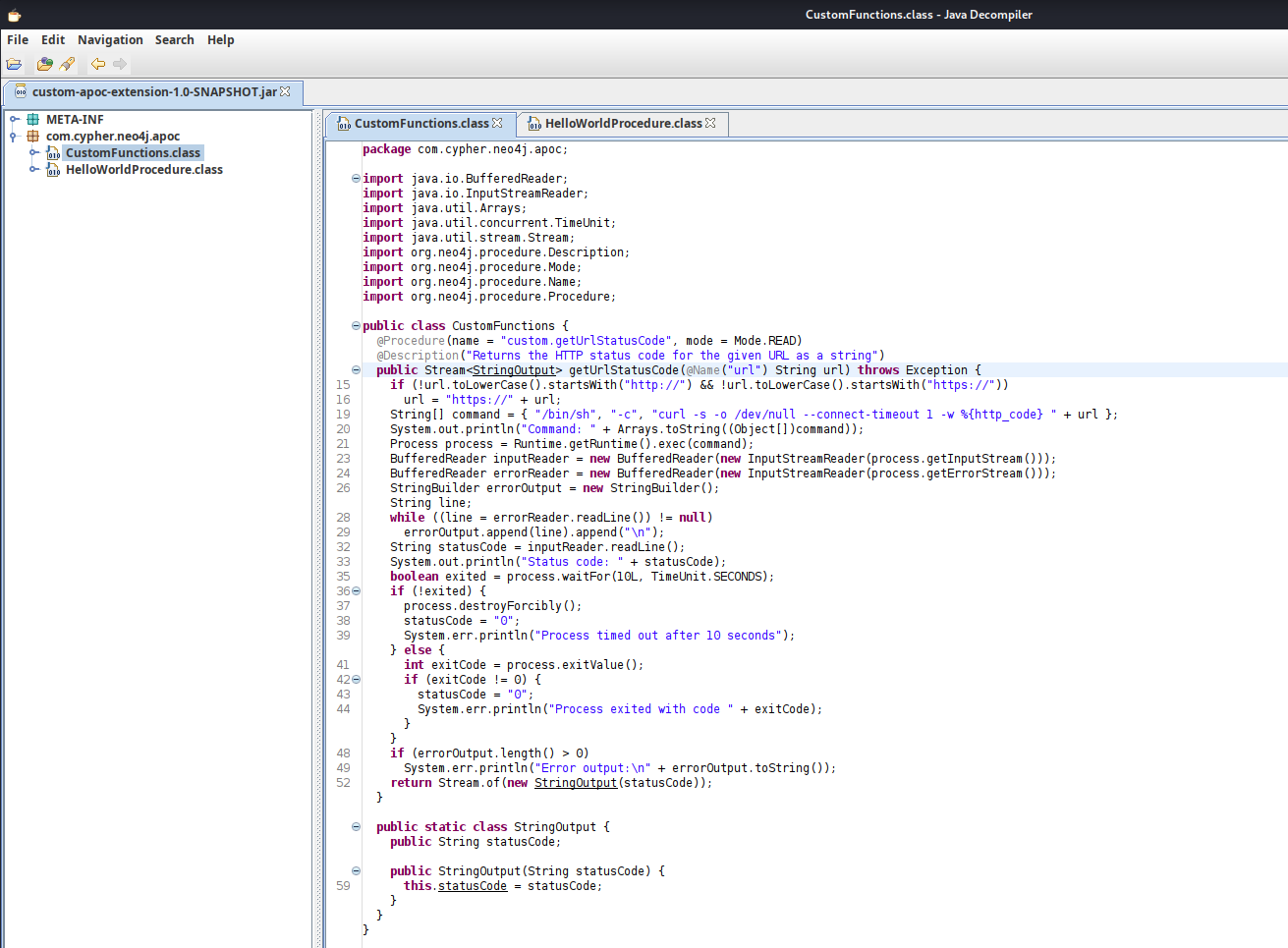Collapse the getUrlStatusCode method body
The height and width of the screenshot is (948, 1288).
356,370
